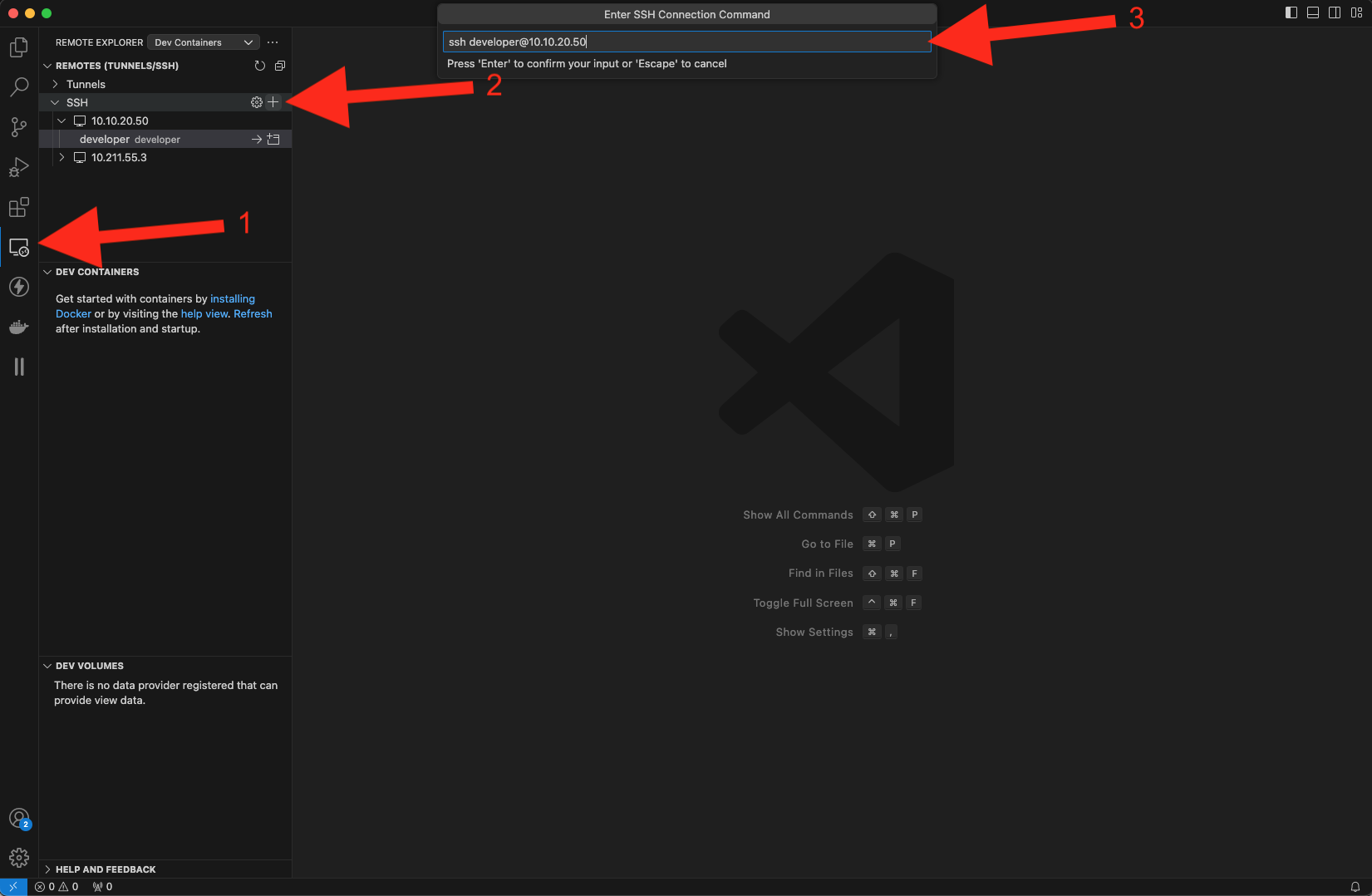Open Search view in activity bar
This screenshot has width=1372, height=896.
coord(18,86)
